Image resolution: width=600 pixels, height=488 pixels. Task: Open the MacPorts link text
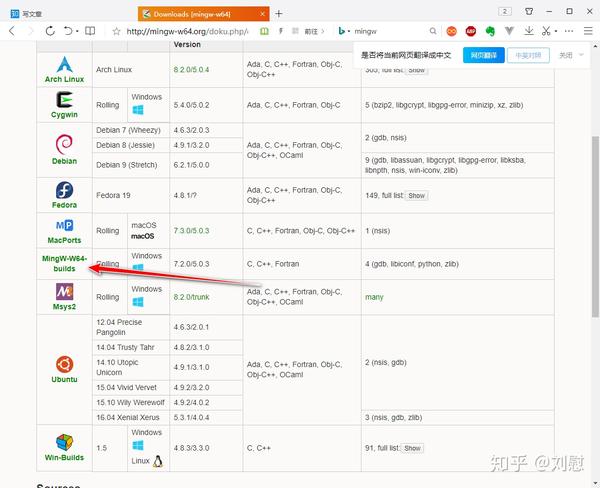[64, 240]
